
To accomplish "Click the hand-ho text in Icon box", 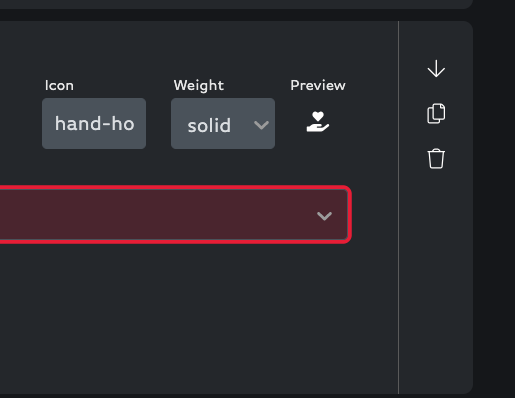I will tap(95, 124).
